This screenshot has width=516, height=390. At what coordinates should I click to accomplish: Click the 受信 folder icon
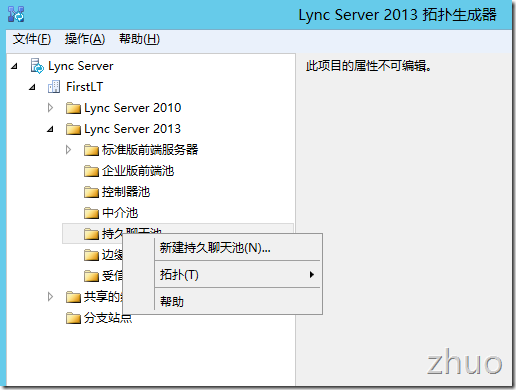point(91,276)
